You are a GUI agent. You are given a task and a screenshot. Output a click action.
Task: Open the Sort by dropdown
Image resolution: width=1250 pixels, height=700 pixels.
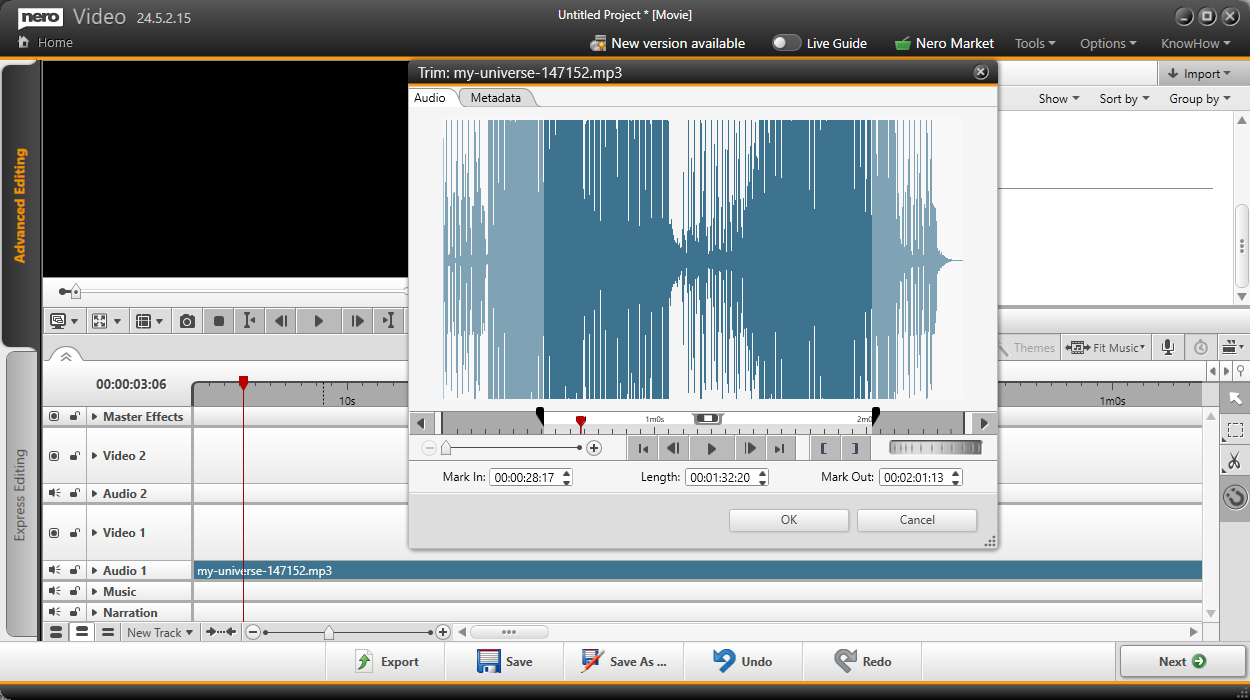1123,98
